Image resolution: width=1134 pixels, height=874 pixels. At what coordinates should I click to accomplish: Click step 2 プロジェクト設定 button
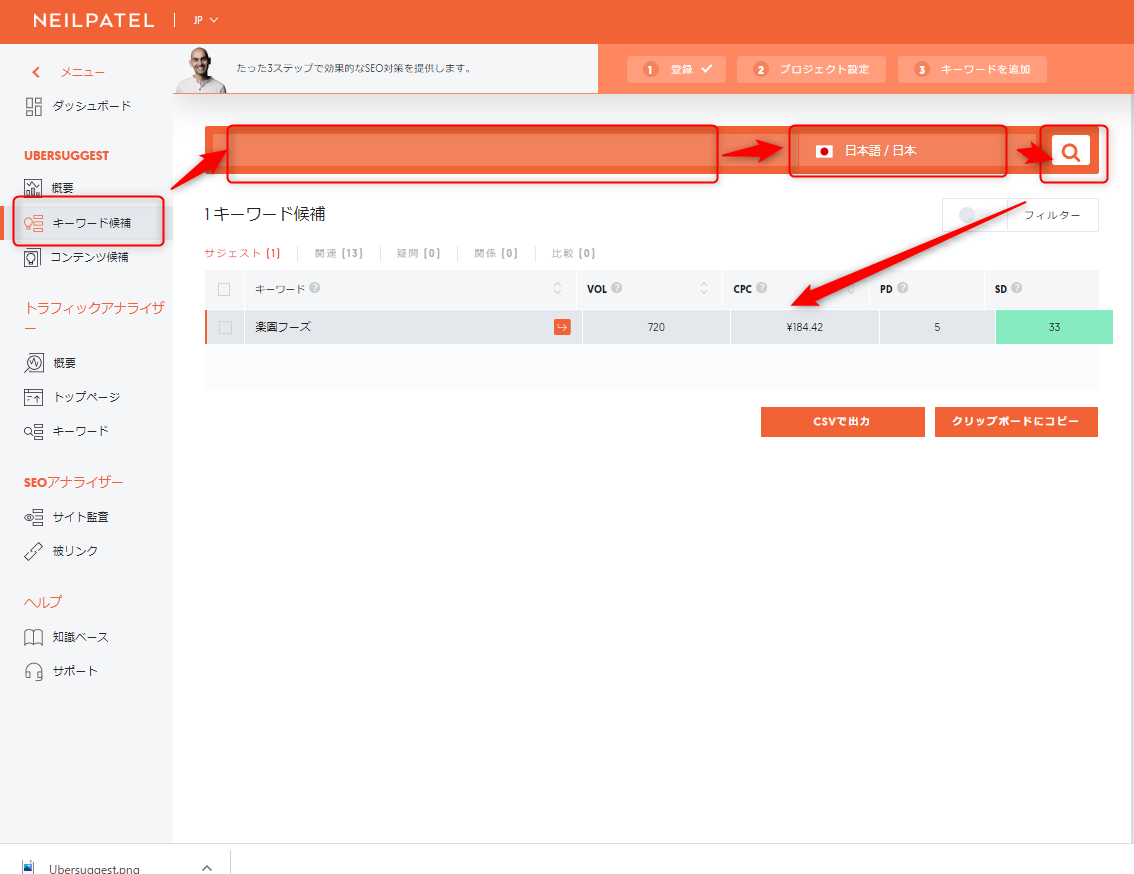tap(811, 69)
